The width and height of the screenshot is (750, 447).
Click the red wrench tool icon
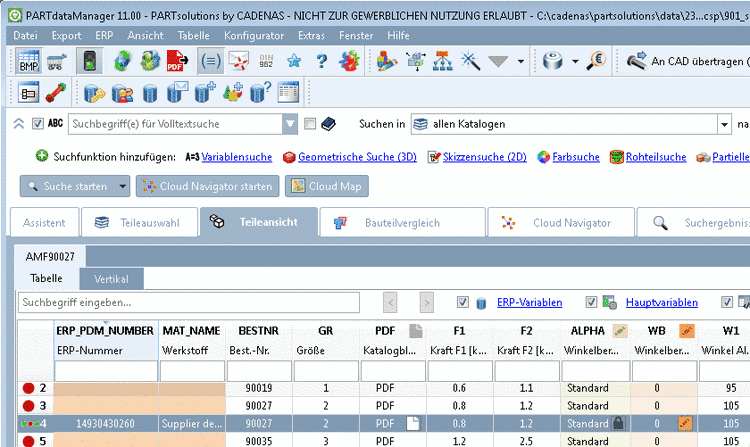(x=56, y=92)
